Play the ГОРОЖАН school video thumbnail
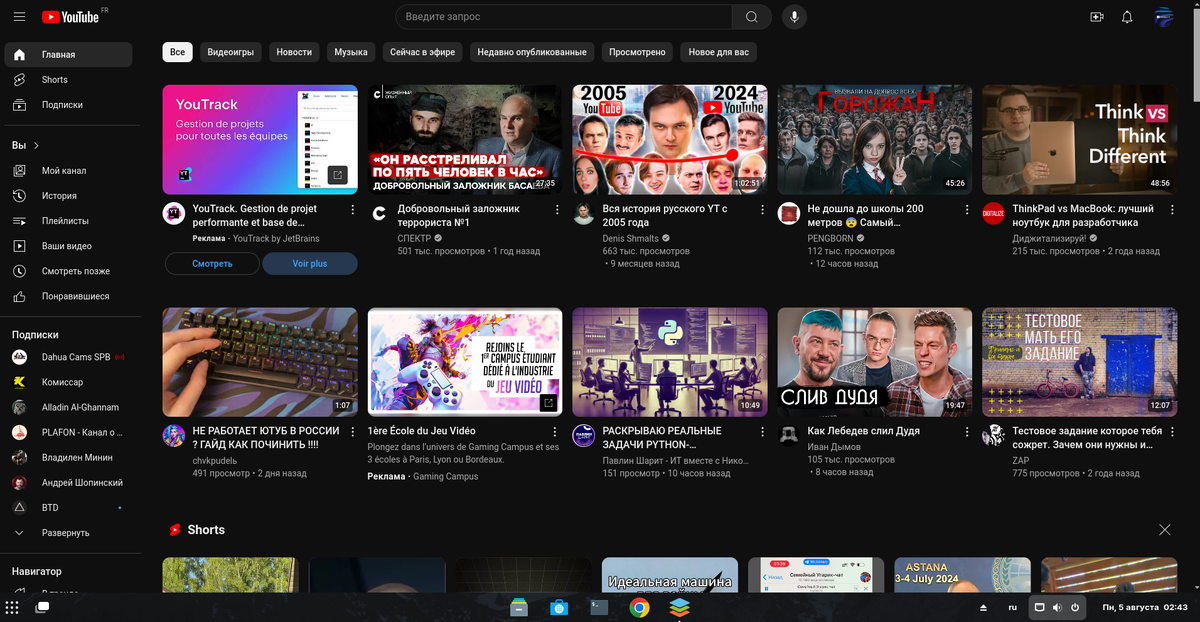 [x=875, y=139]
